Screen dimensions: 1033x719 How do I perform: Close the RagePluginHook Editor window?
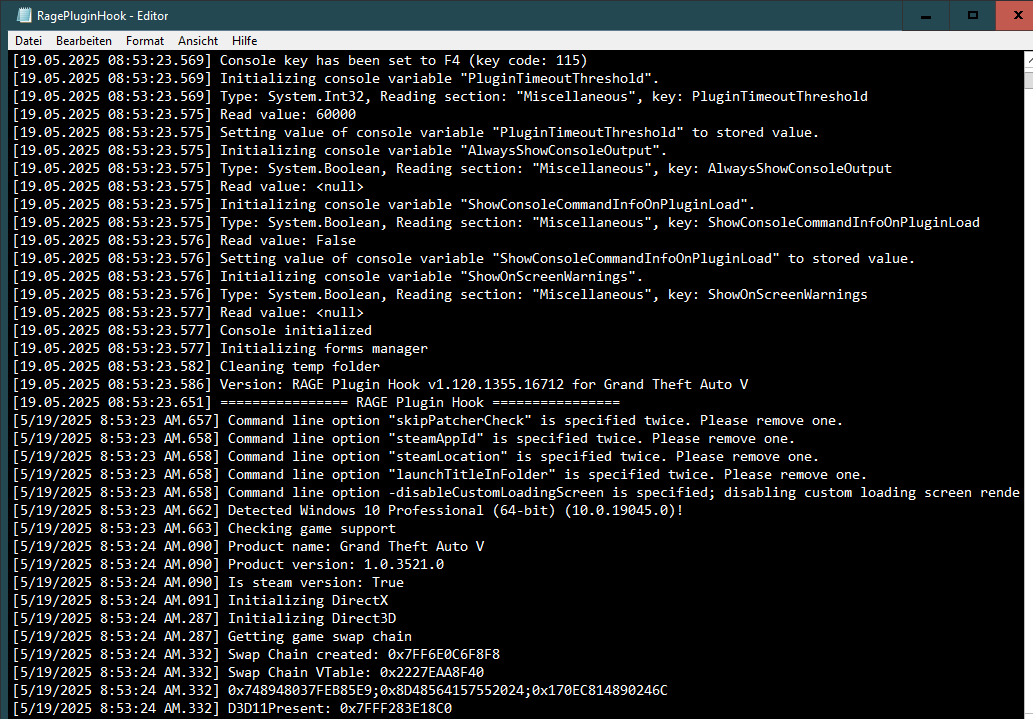point(1015,15)
